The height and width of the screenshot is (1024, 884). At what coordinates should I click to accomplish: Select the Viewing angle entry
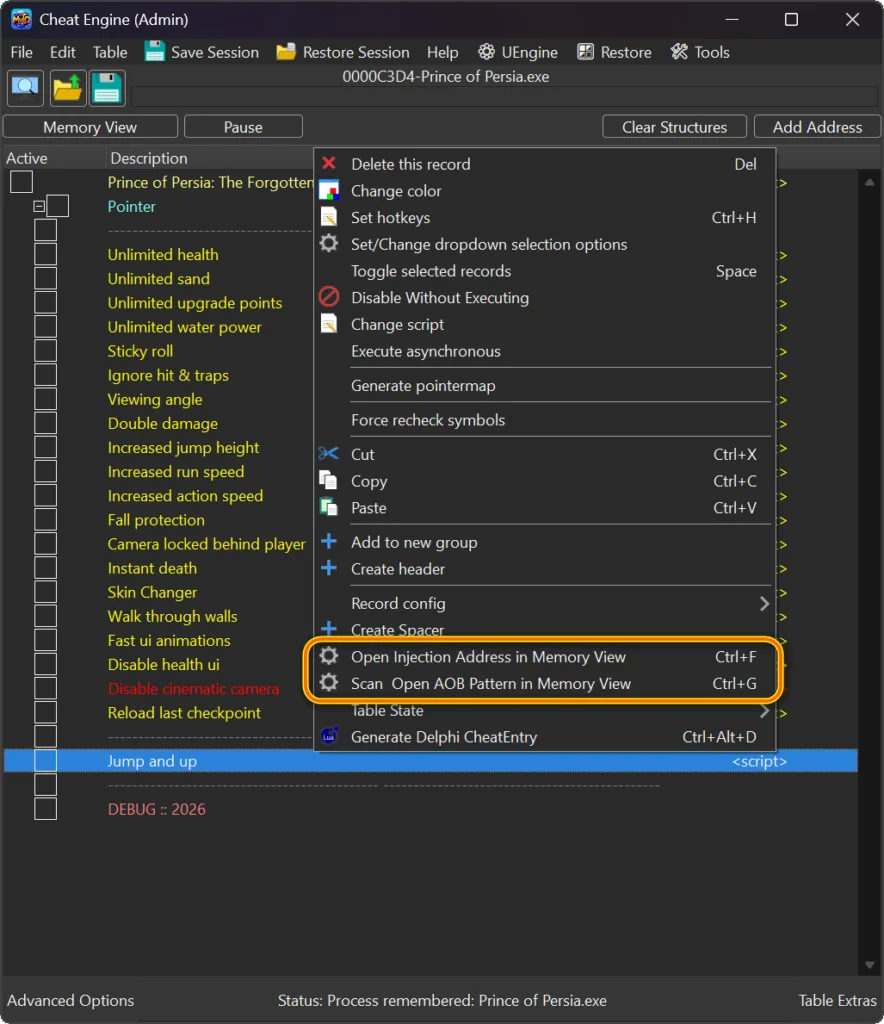tap(155, 399)
